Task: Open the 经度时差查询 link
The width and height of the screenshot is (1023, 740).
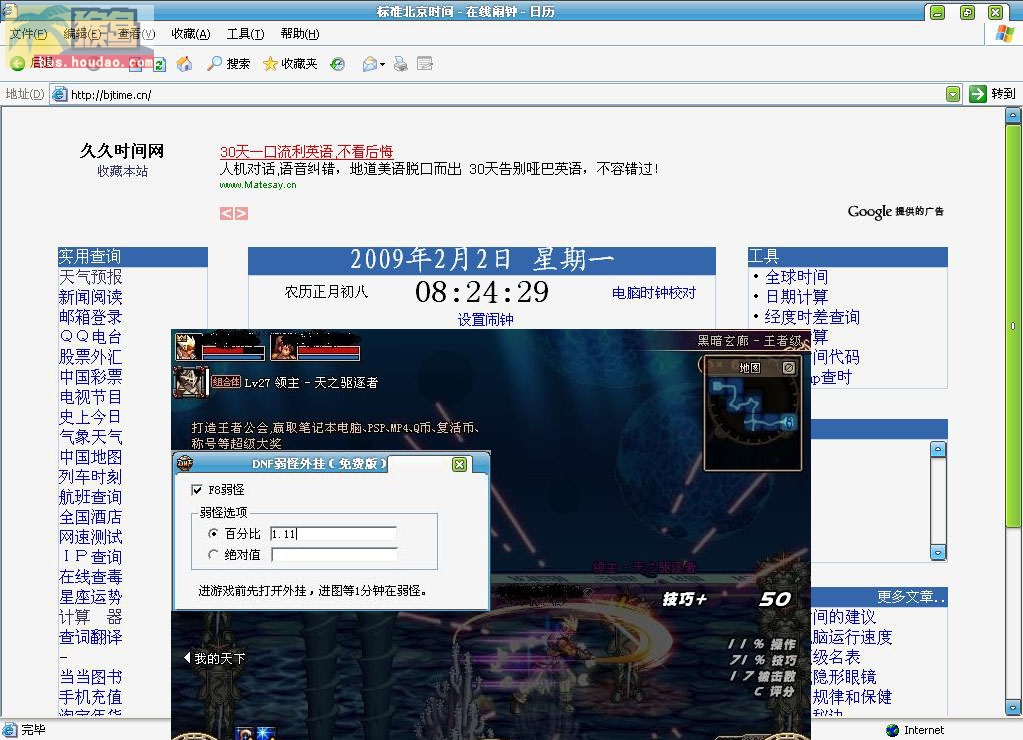Action: [x=812, y=317]
